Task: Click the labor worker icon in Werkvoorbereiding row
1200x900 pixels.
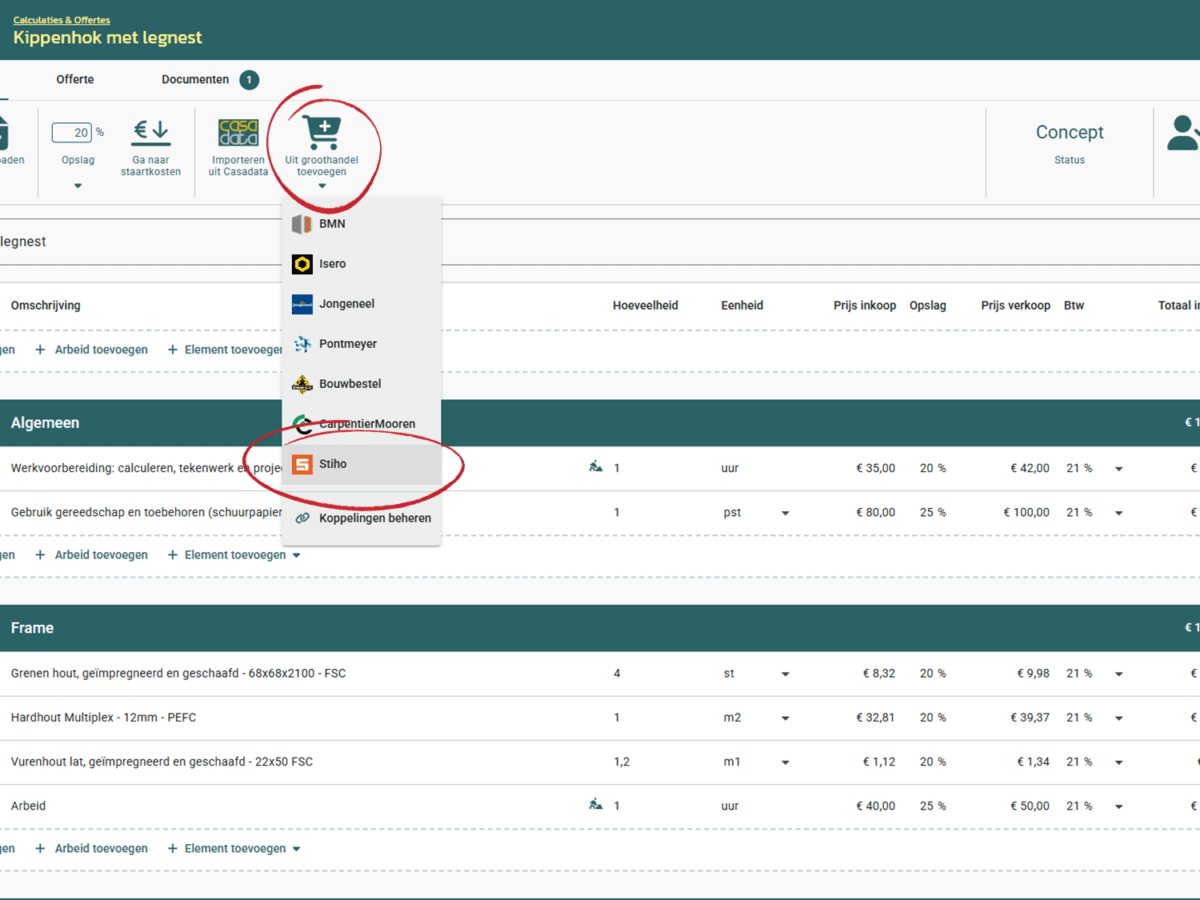Action: click(596, 467)
